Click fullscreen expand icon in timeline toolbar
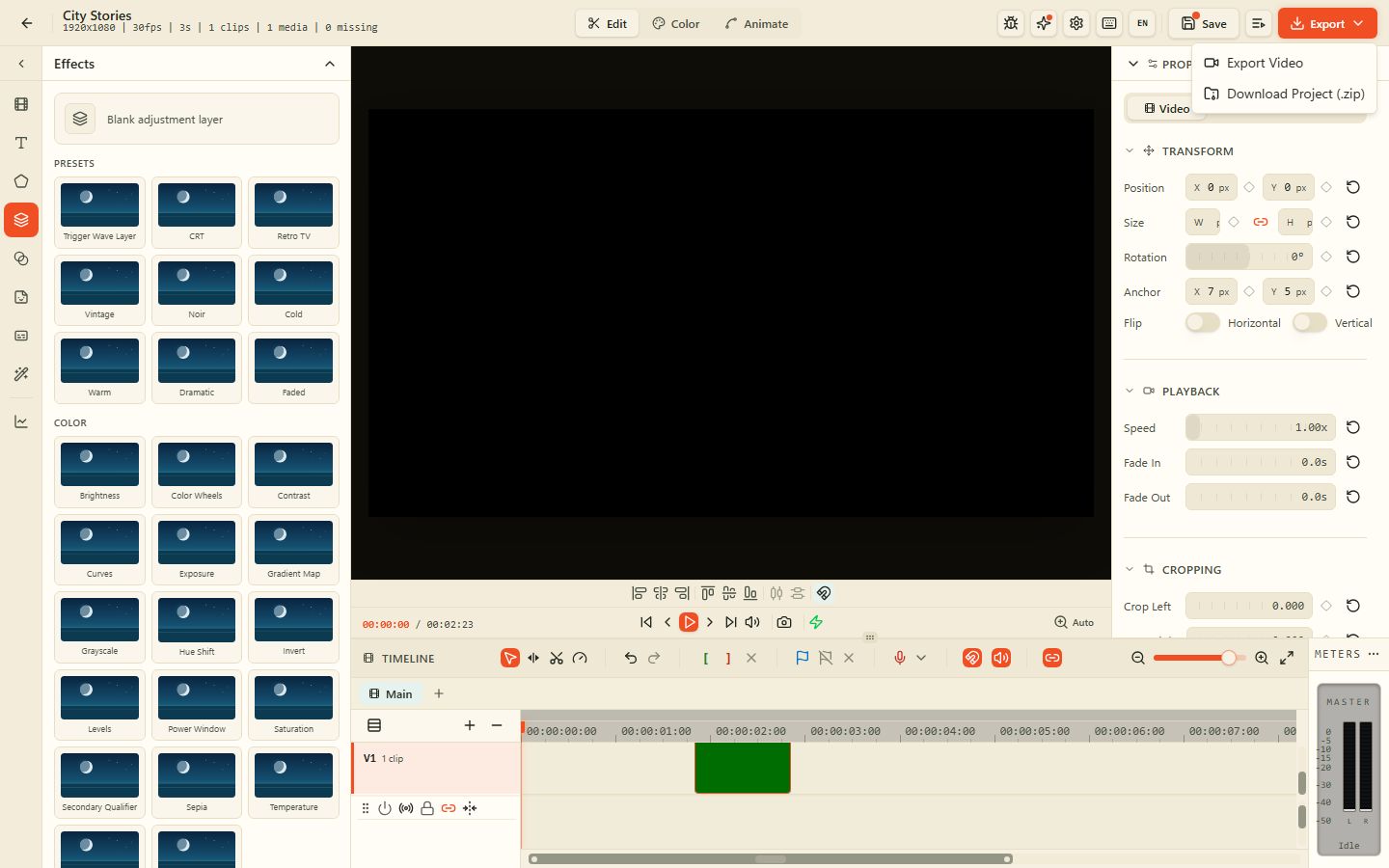This screenshot has height=868, width=1389. 1287,658
